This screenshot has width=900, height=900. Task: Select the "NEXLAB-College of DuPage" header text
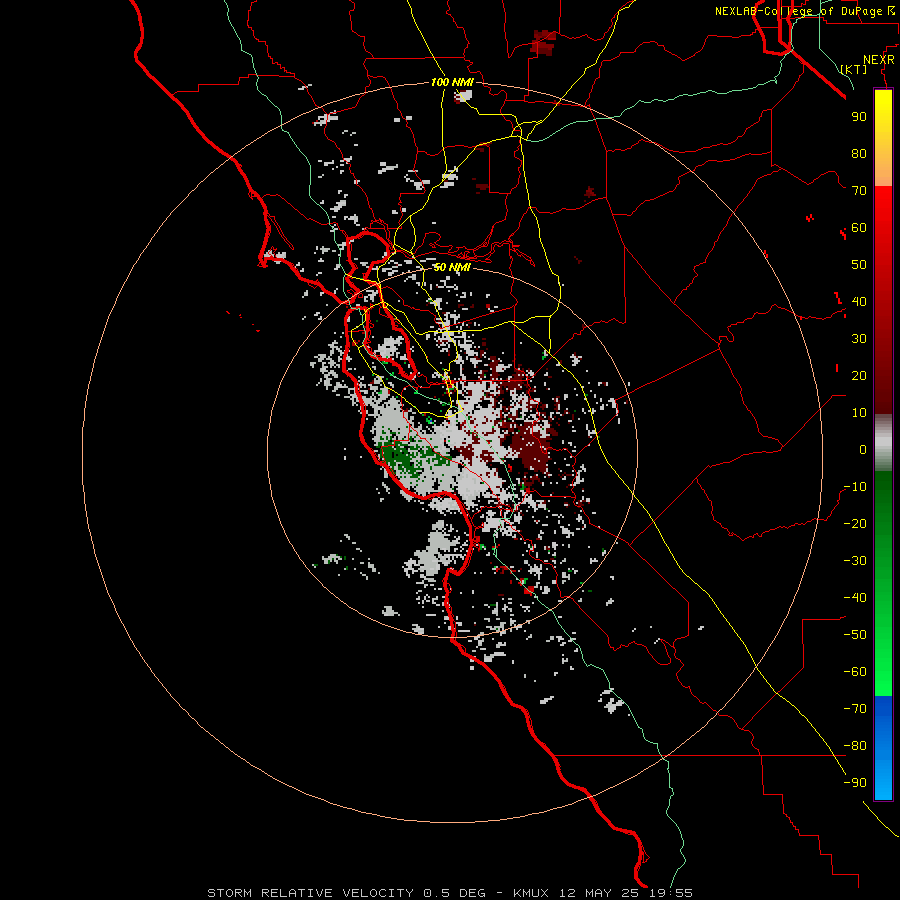[798, 11]
